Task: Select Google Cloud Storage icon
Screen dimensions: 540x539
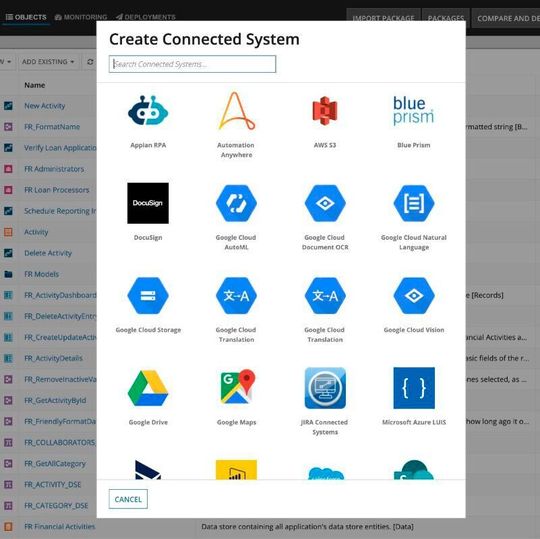Action: click(148, 296)
